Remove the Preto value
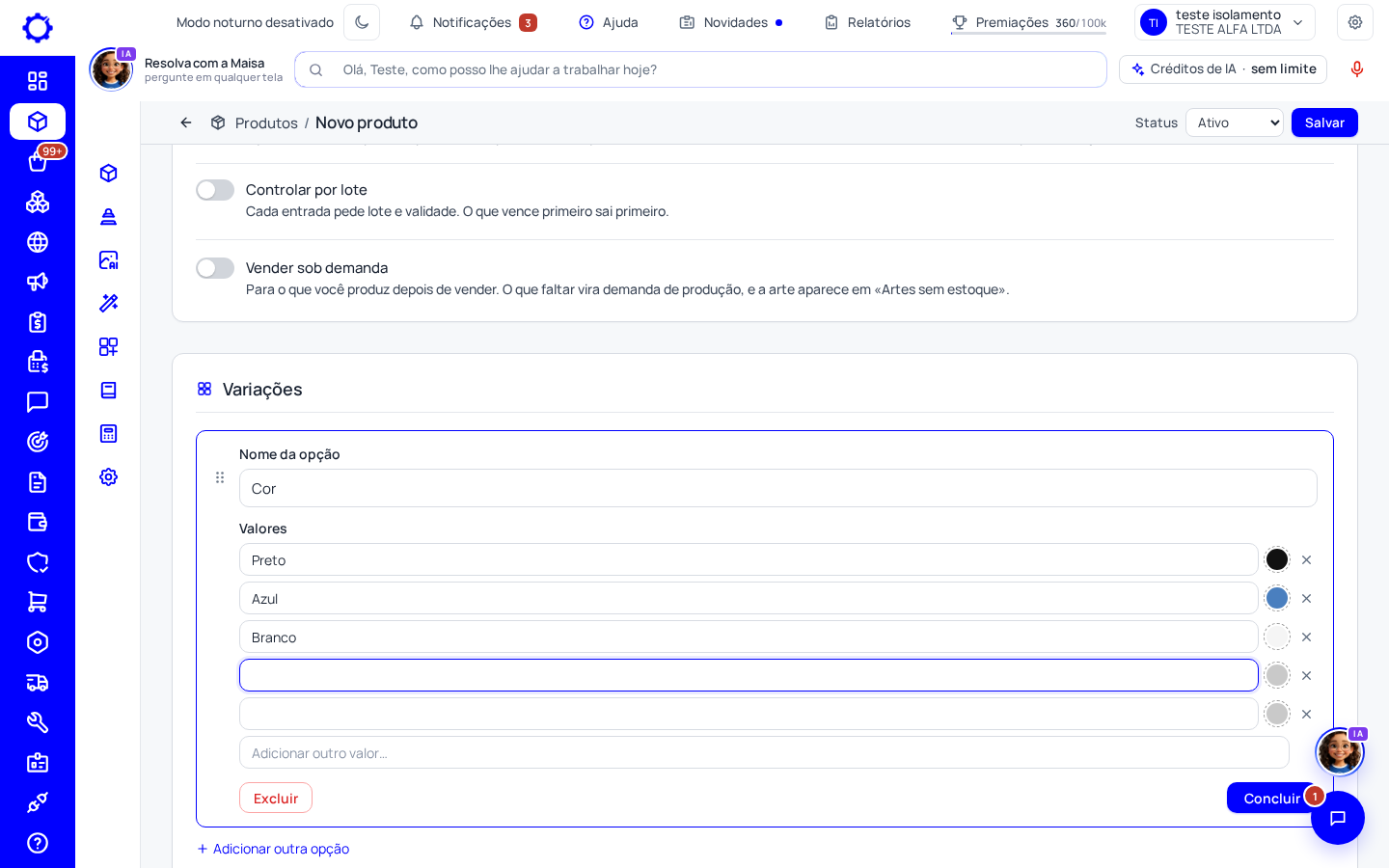 (x=1306, y=559)
